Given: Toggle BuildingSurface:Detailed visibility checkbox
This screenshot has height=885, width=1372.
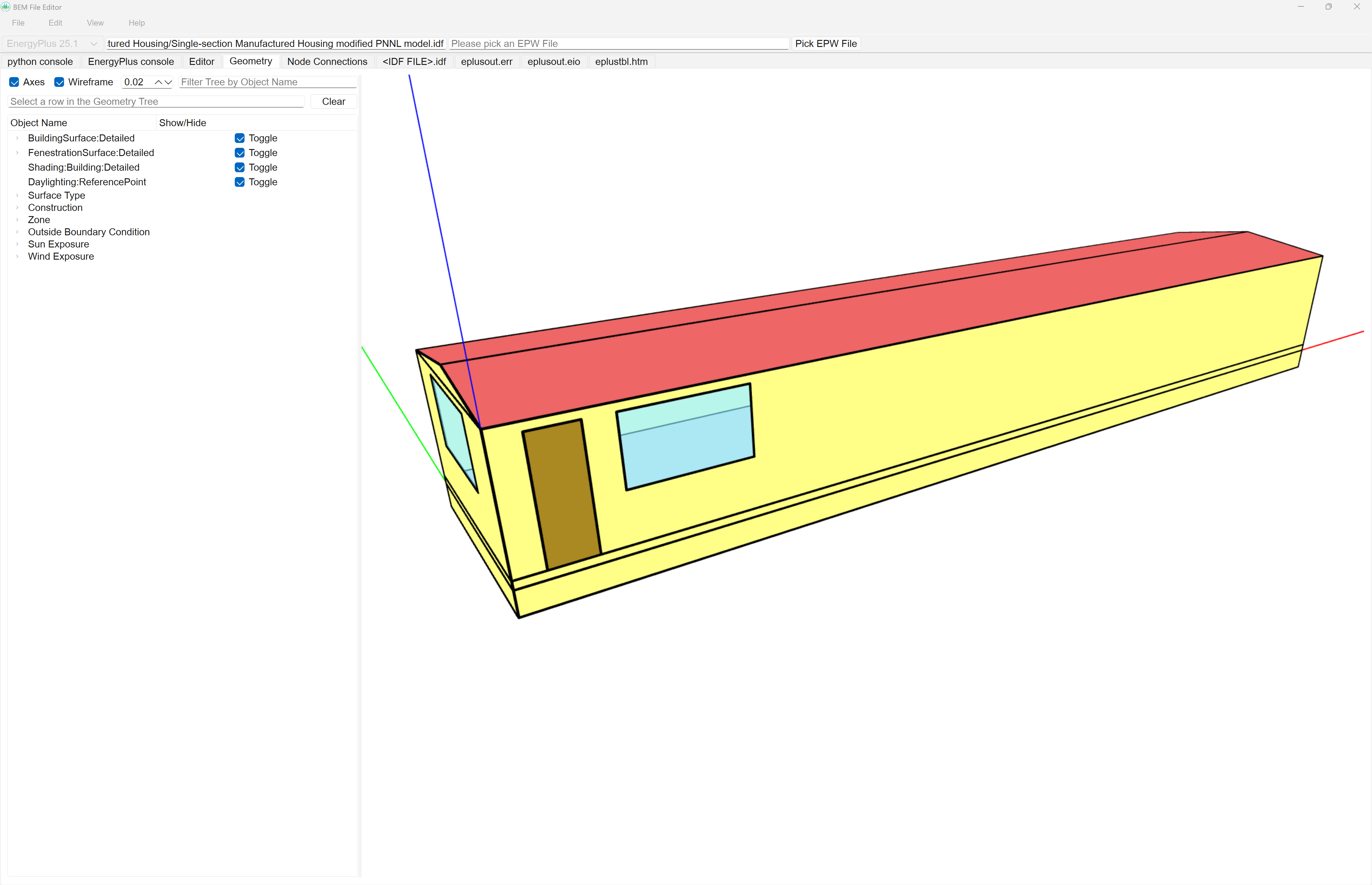Looking at the screenshot, I should (240, 138).
